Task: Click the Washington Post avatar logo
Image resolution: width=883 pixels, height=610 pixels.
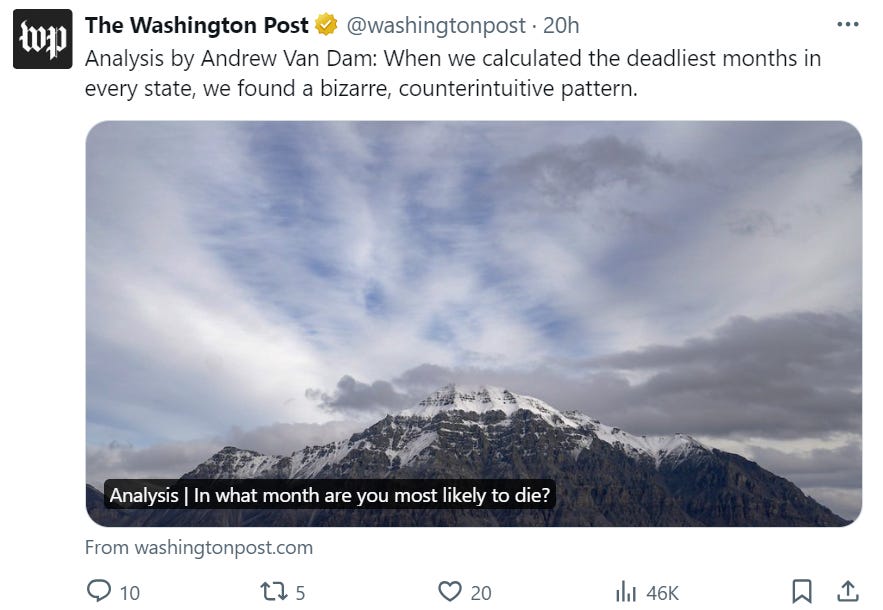Action: point(43,39)
